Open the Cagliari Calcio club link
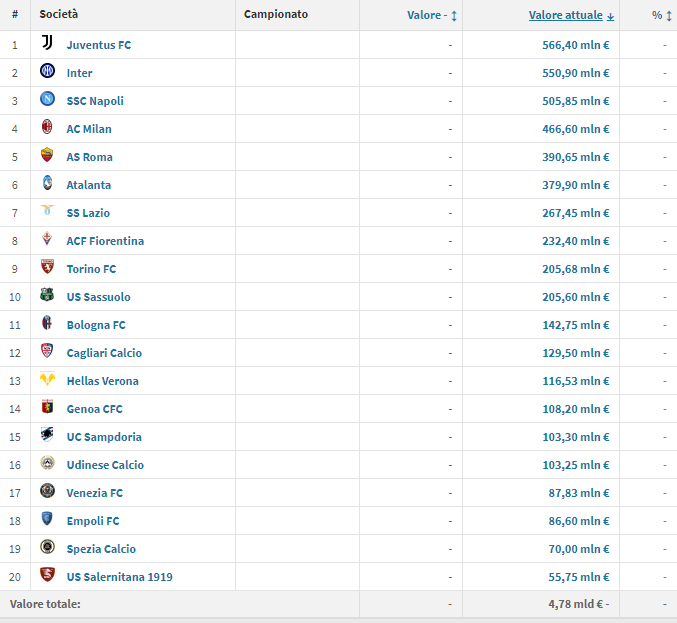This screenshot has height=623, width=677. coord(104,353)
